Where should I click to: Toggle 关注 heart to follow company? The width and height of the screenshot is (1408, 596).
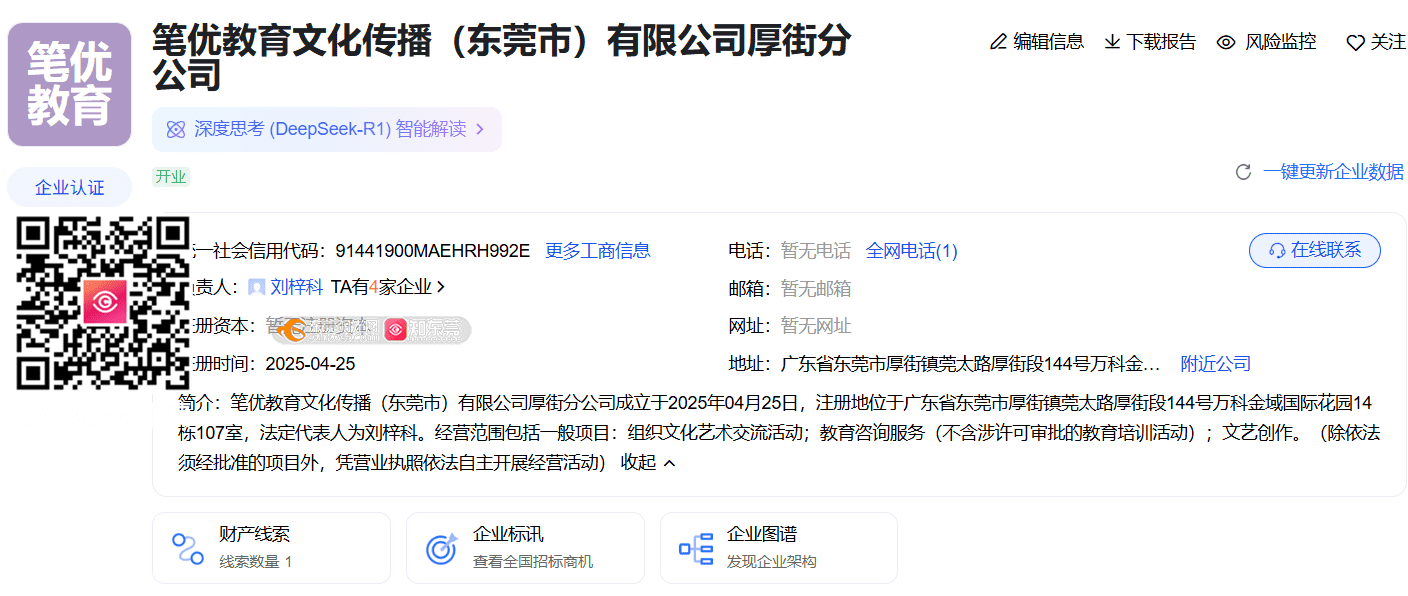click(1355, 43)
